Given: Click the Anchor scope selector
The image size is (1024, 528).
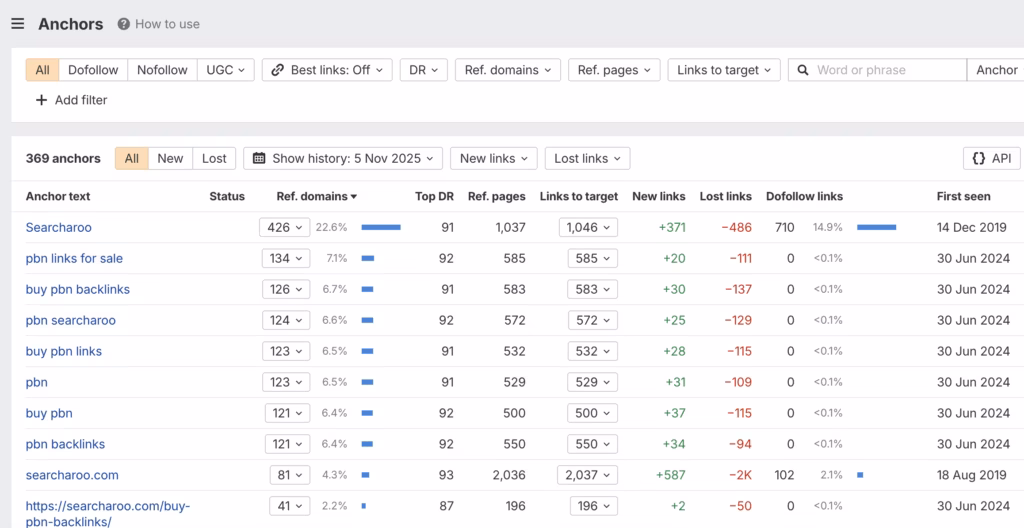Looking at the screenshot, I should tap(996, 70).
